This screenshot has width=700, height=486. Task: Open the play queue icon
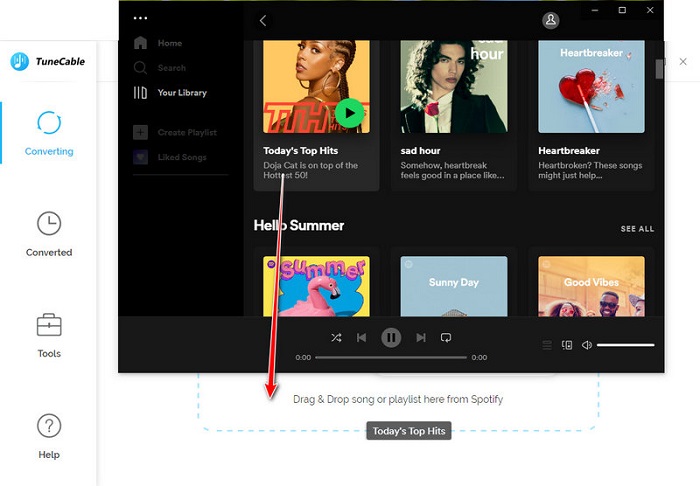pyautogui.click(x=547, y=345)
